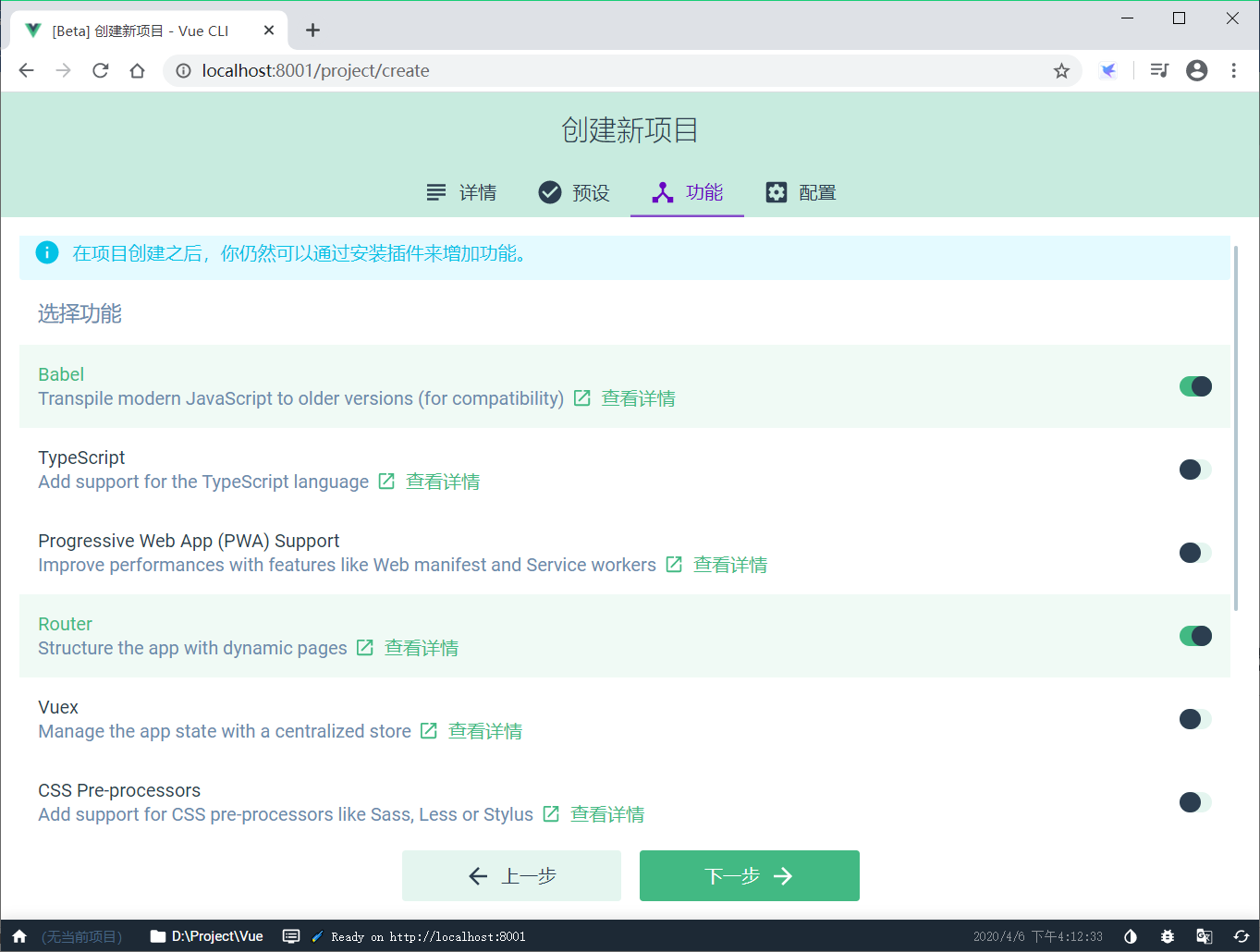The width and height of the screenshot is (1260, 952).
Task: Toggle dark mode contrast icon in status bar
Action: point(1131,936)
